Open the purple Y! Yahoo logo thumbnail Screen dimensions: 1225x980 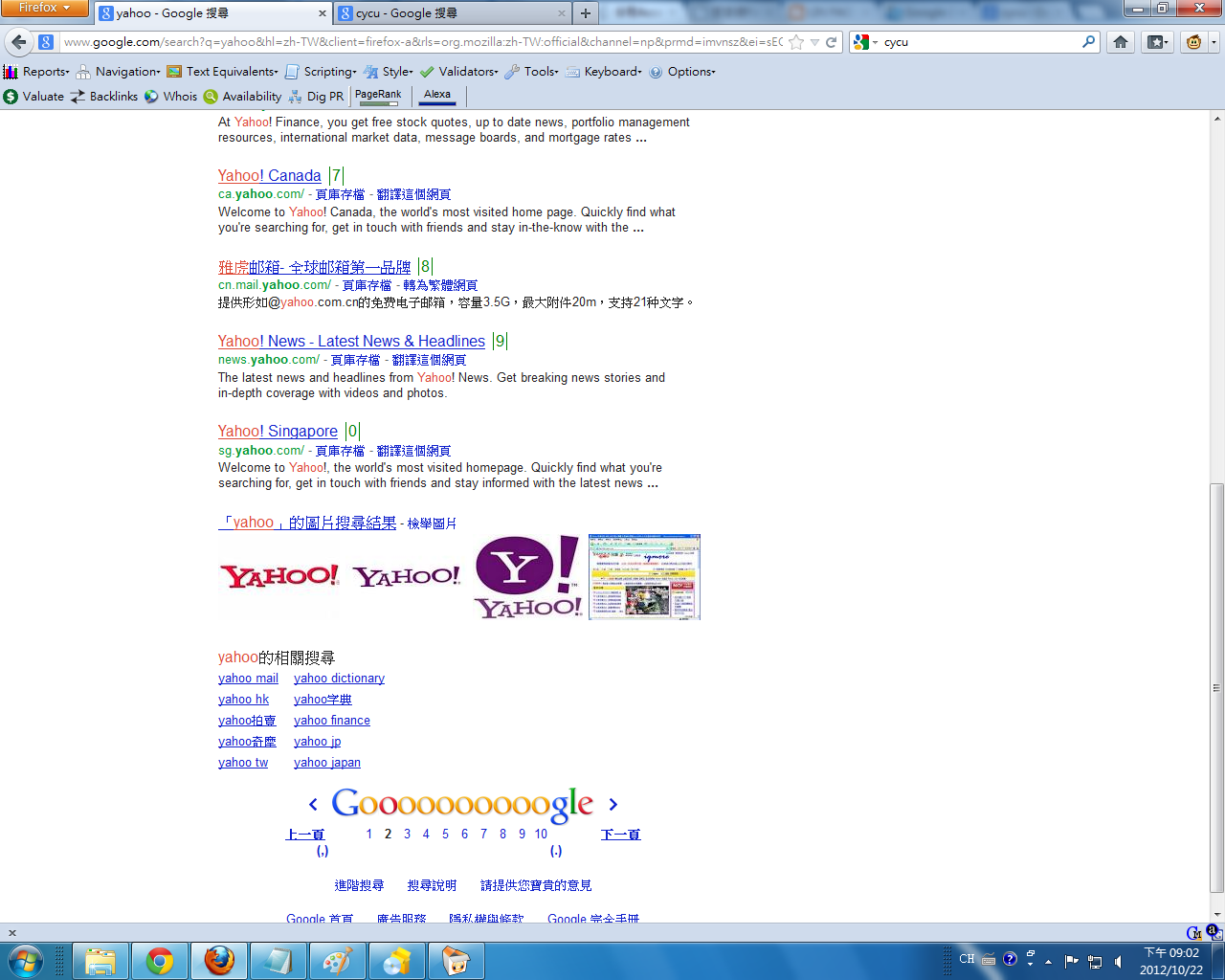528,577
